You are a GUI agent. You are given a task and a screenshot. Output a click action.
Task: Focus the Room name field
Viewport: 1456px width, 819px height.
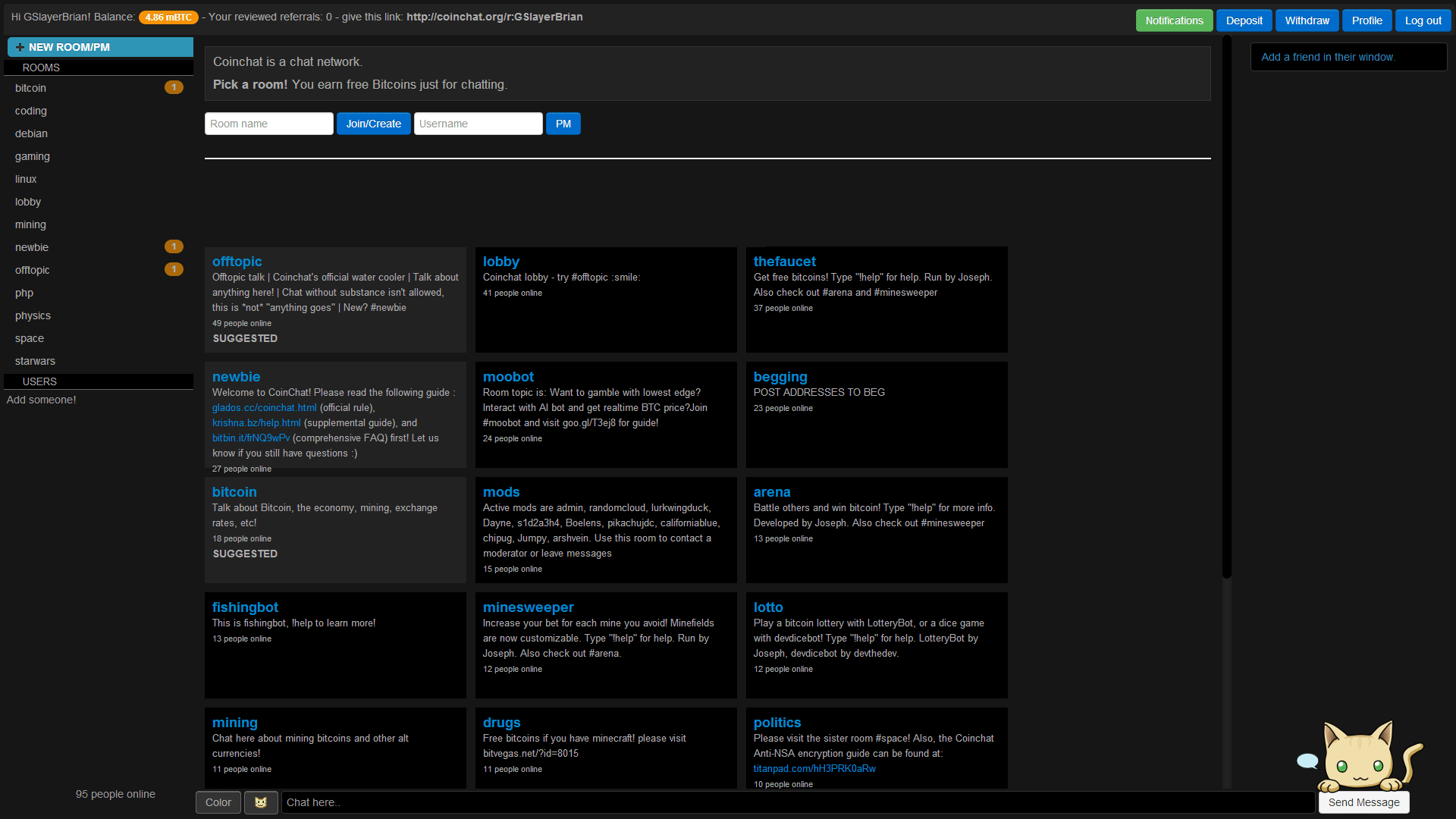(x=268, y=124)
